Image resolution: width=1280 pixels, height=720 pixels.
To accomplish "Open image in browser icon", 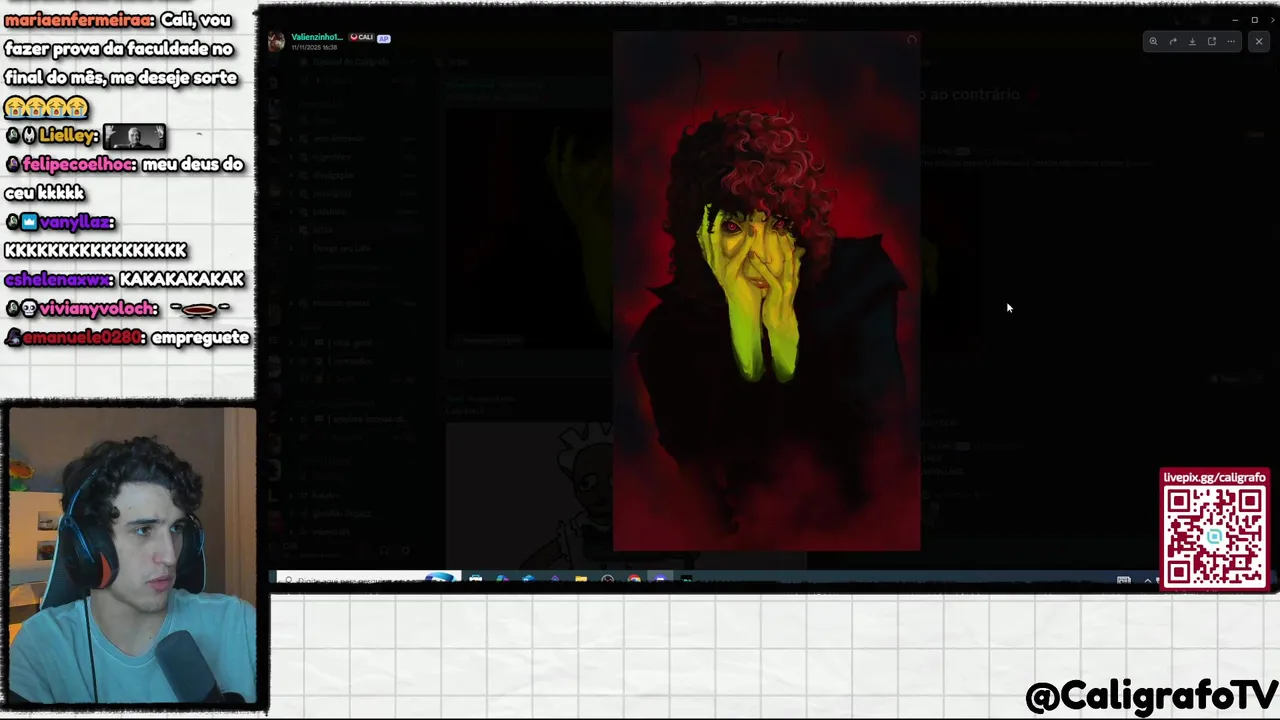I will tap(1211, 41).
